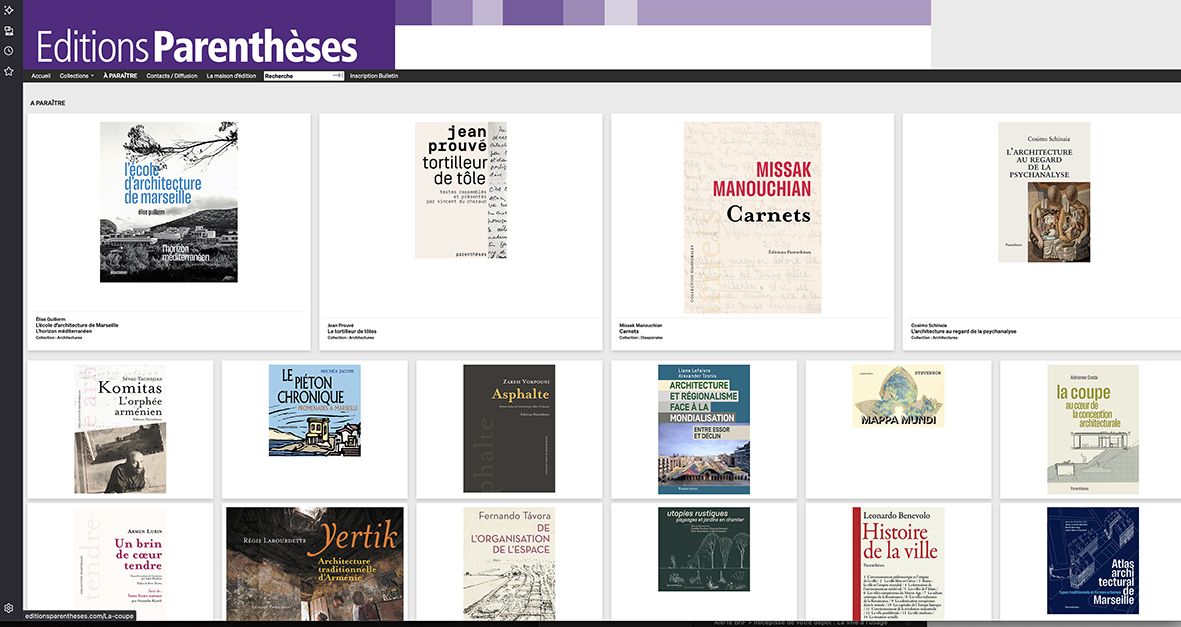
Task: Open the settings gear in sidebar
Action: pyautogui.click(x=9, y=608)
